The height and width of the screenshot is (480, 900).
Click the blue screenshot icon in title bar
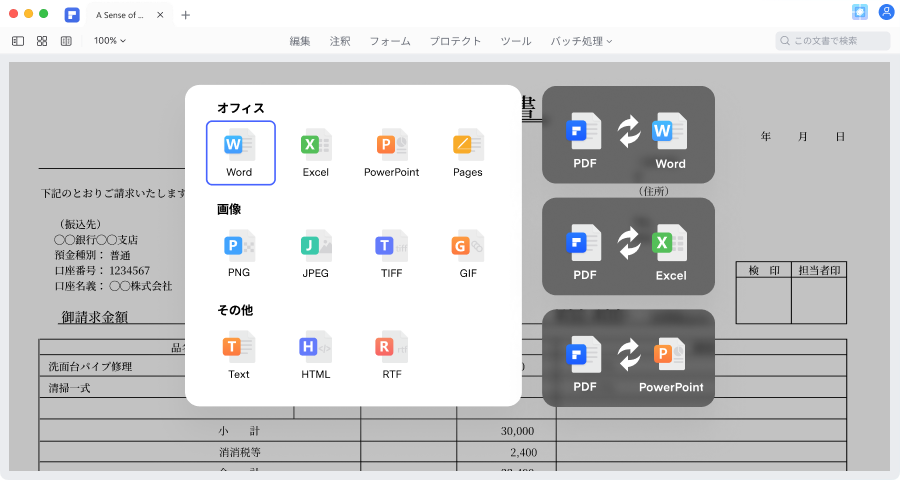click(x=860, y=12)
